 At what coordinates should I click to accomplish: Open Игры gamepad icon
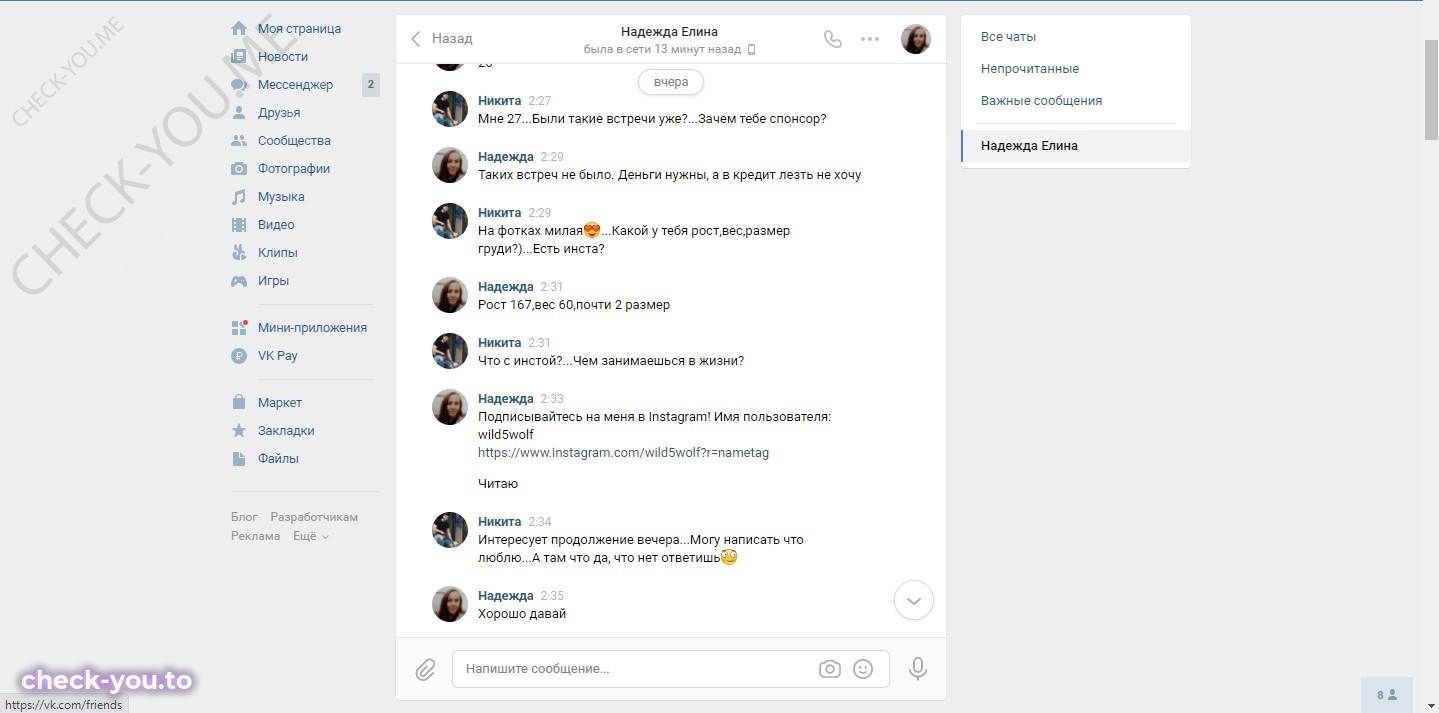point(239,281)
